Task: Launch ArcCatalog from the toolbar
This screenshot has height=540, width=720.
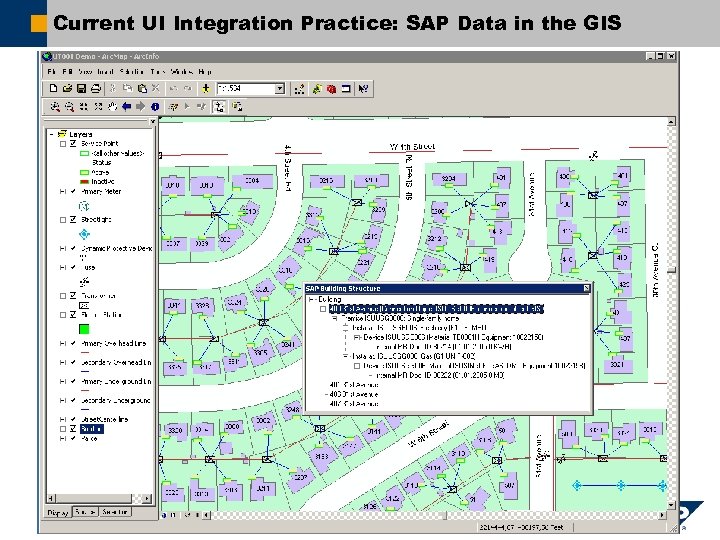Action: (x=317, y=89)
